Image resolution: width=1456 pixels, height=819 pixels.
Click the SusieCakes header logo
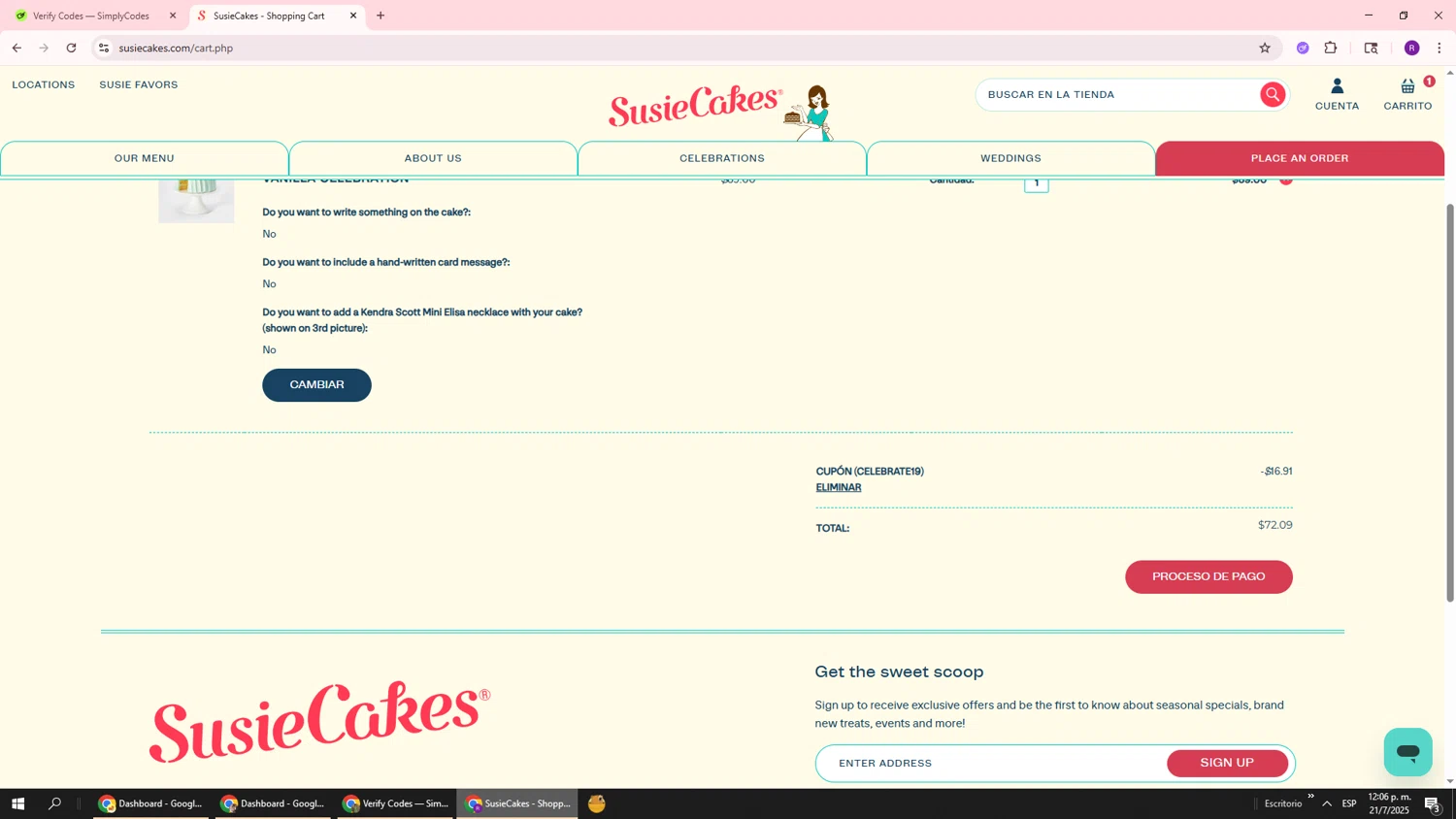coord(720,111)
